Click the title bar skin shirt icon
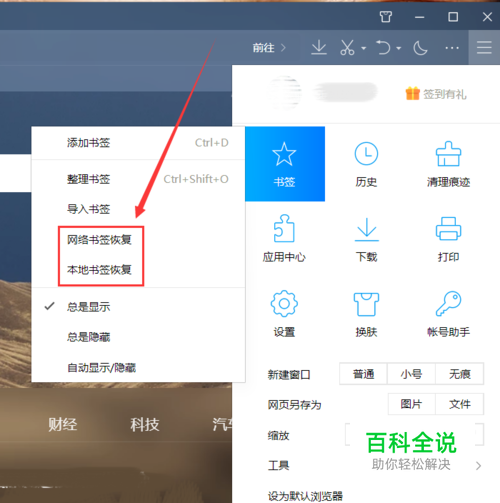Image resolution: width=500 pixels, height=503 pixels. pos(386,16)
